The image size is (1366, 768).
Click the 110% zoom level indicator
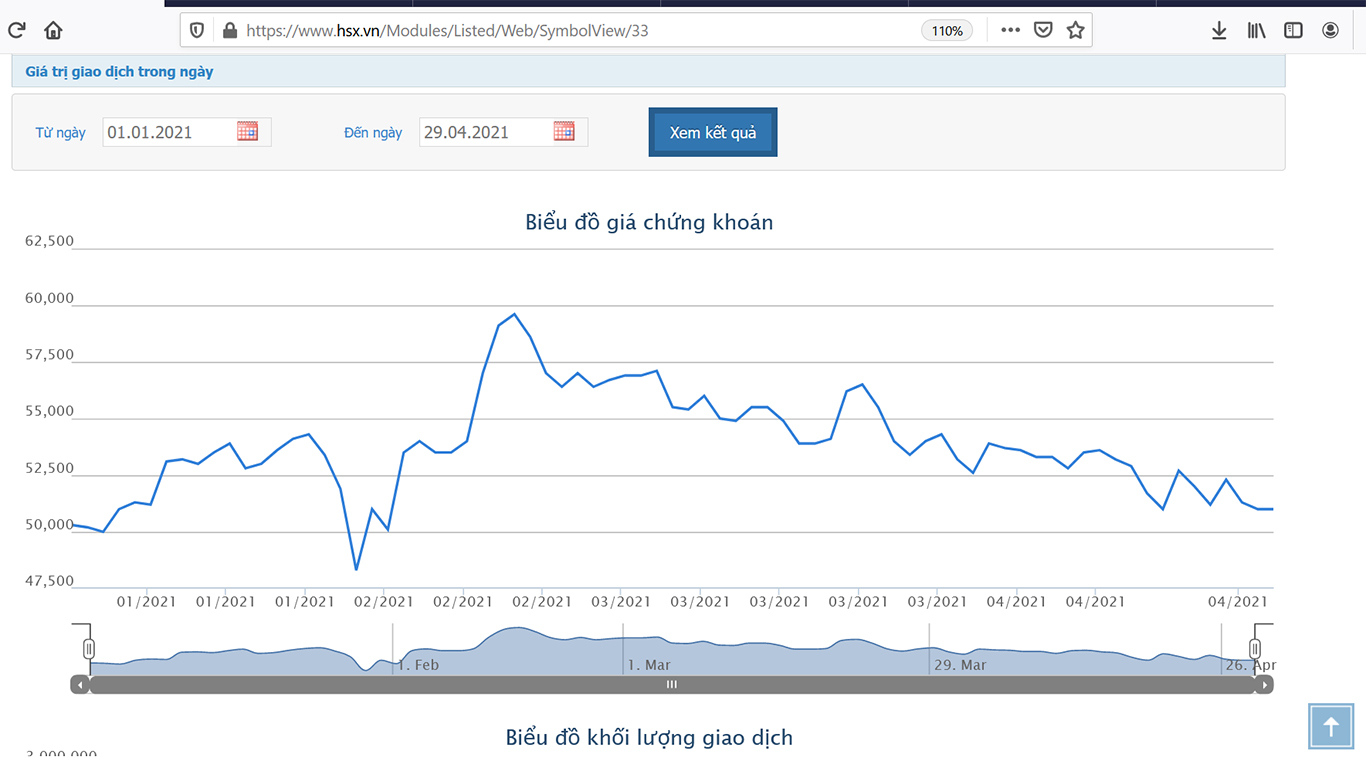[x=947, y=31]
